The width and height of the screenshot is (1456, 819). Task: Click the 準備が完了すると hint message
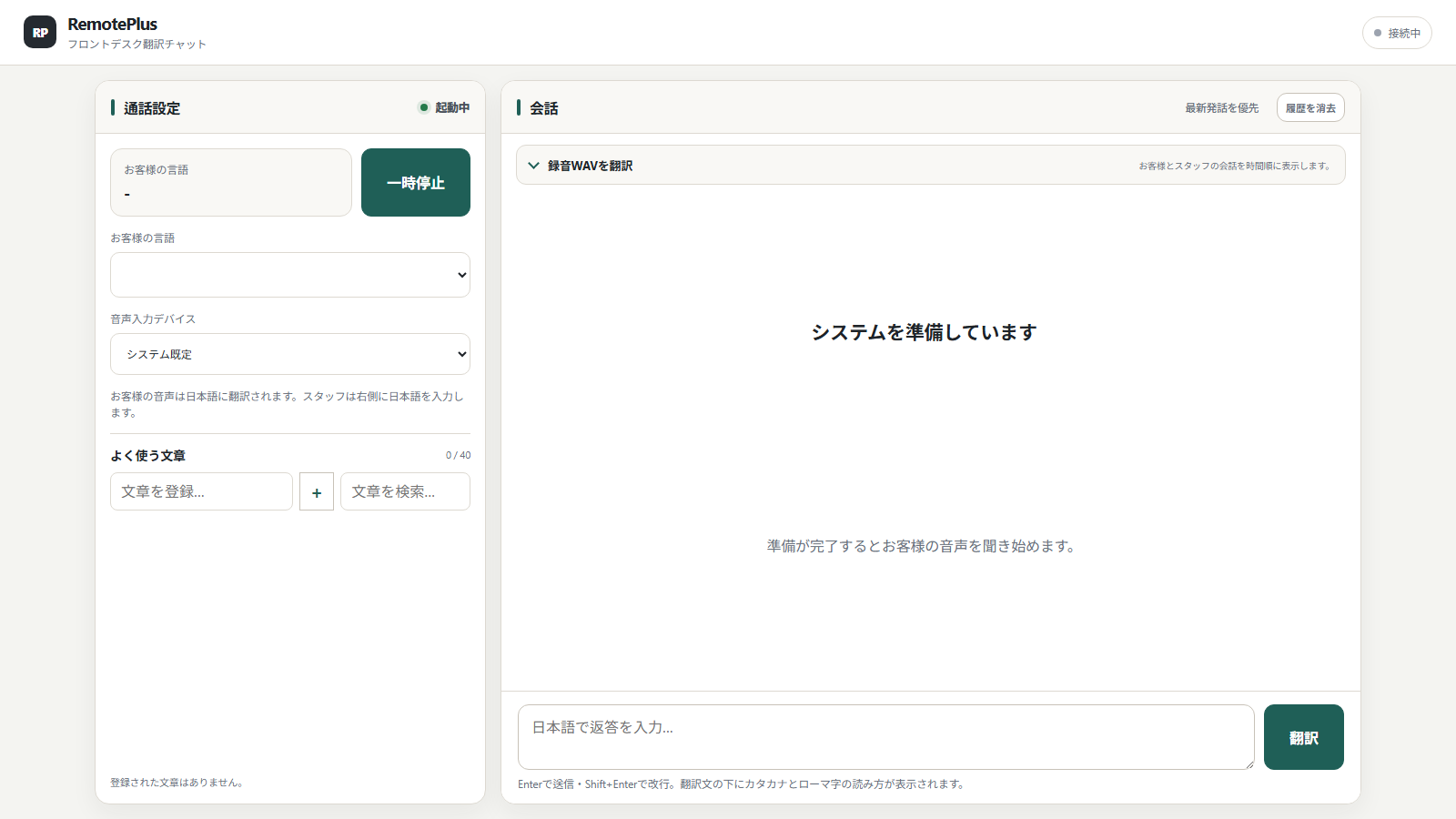921,546
